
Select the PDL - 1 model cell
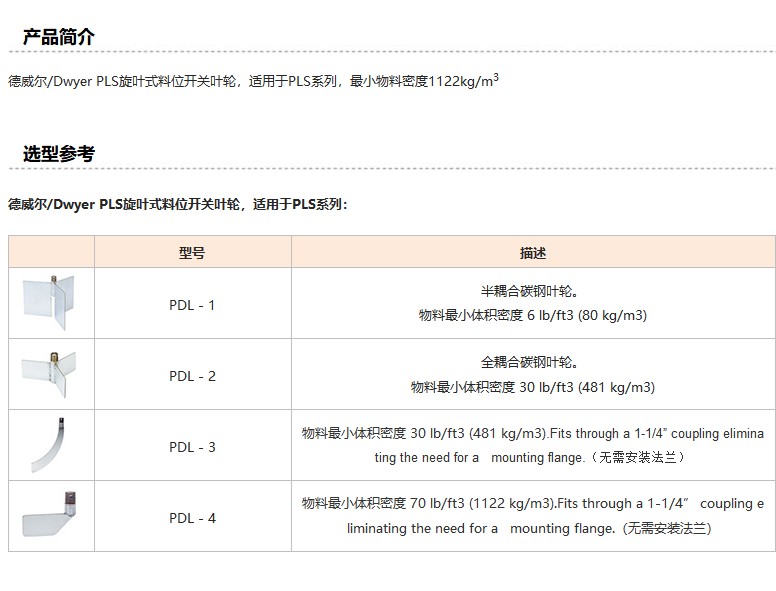(x=193, y=305)
